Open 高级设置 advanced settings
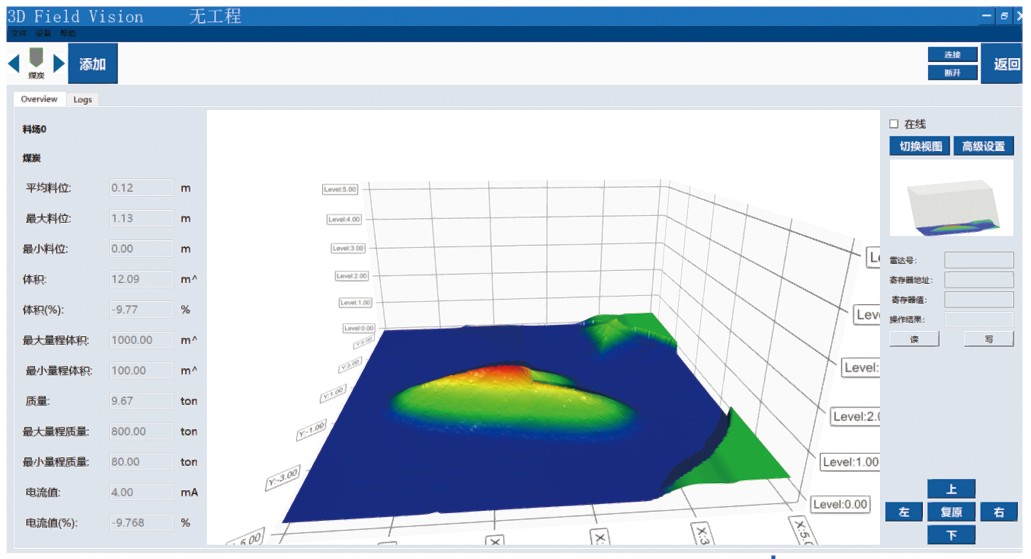Image resolution: width=1031 pixels, height=559 pixels. coord(983,146)
